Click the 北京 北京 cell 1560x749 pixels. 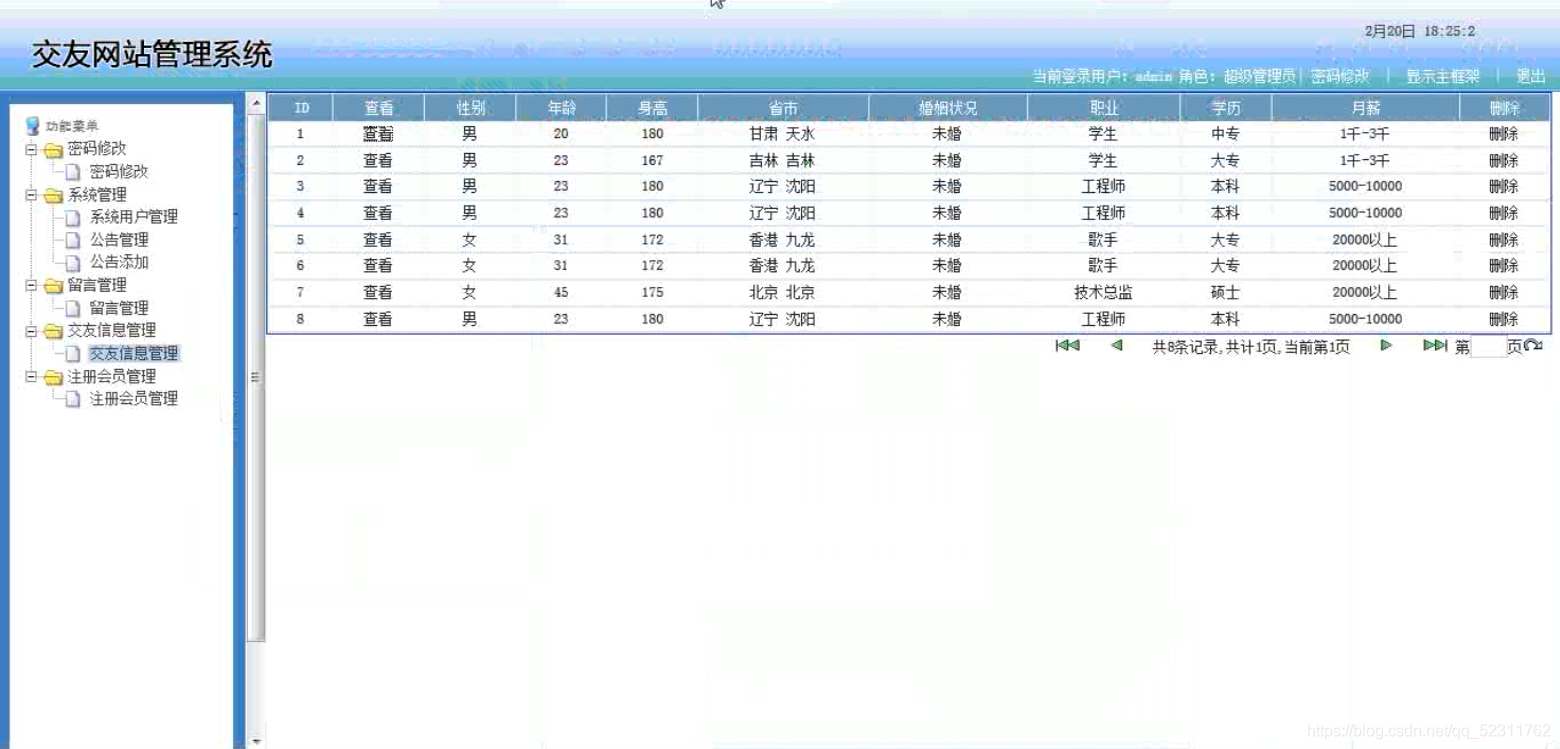click(783, 293)
